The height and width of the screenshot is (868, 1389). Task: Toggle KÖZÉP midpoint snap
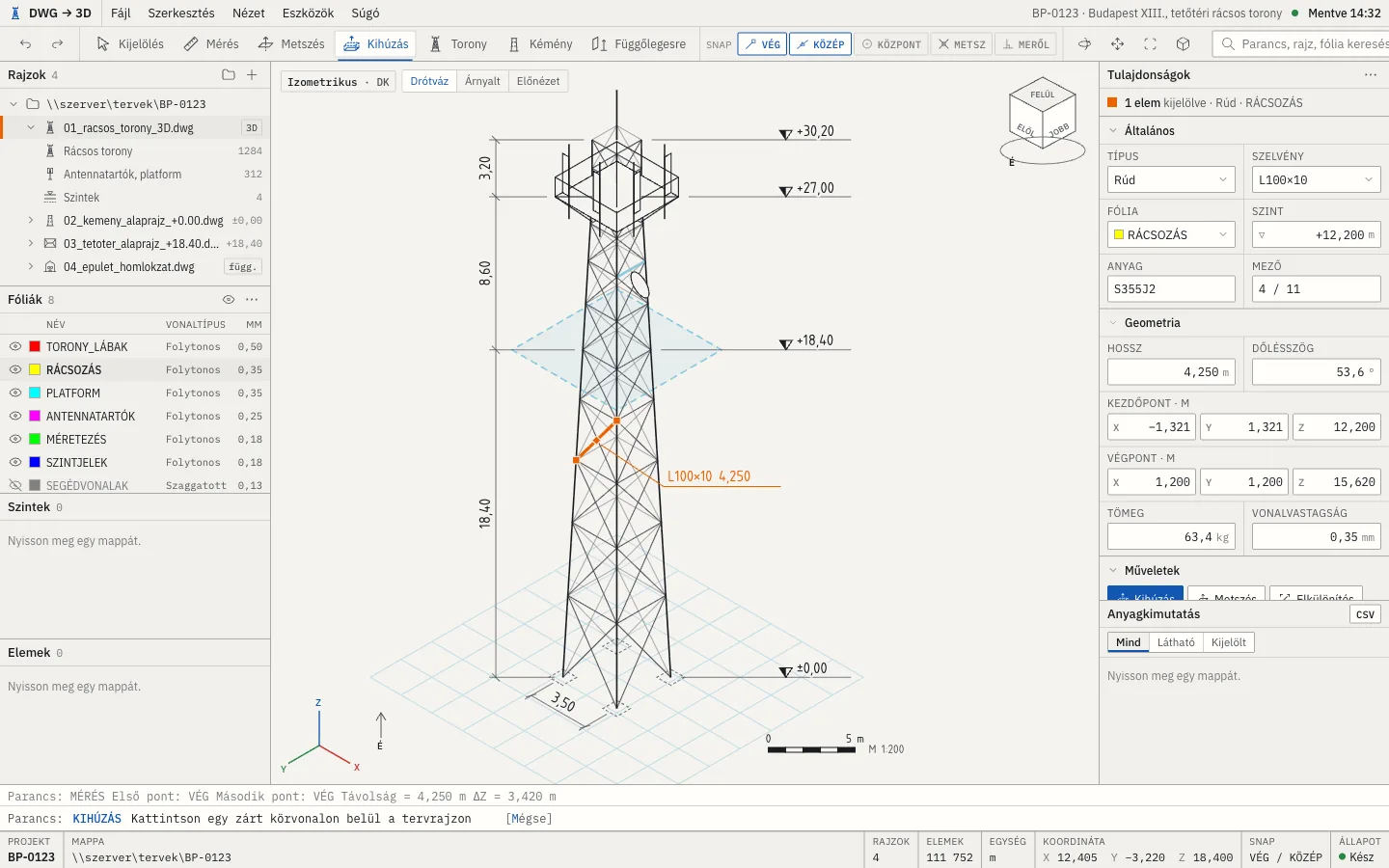pyautogui.click(x=820, y=44)
